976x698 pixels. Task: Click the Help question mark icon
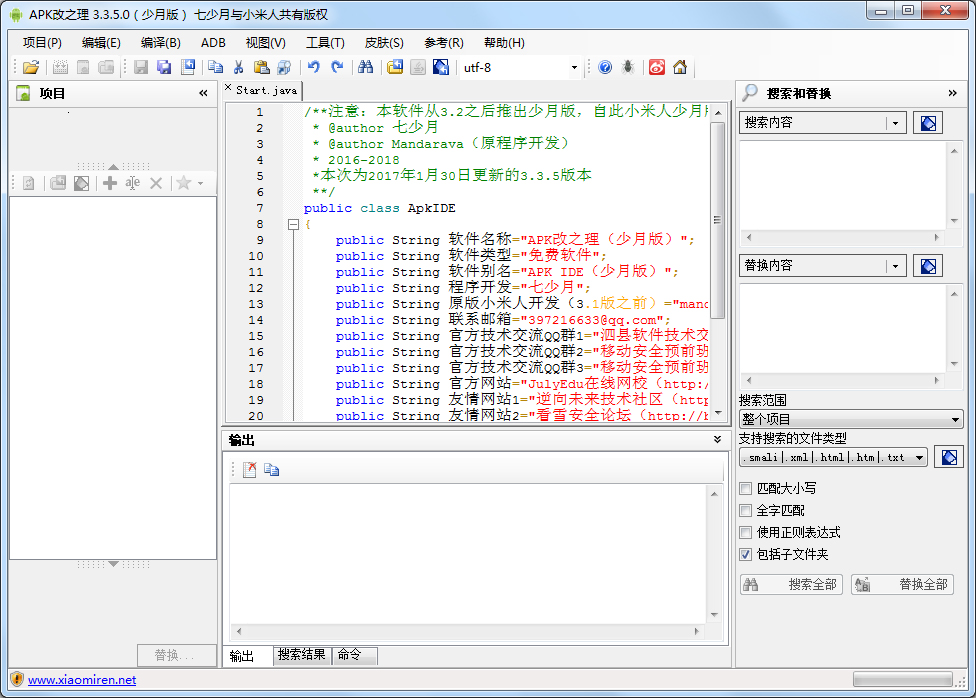605,67
